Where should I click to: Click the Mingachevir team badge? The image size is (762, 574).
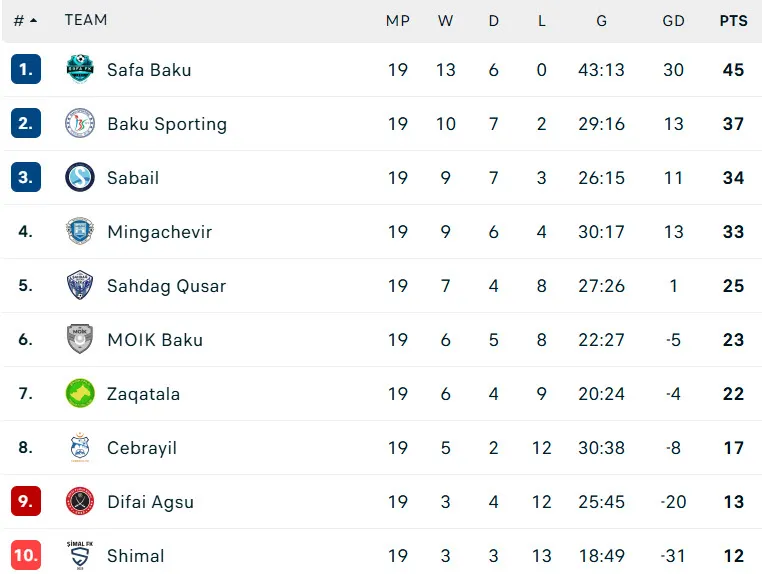click(80, 231)
